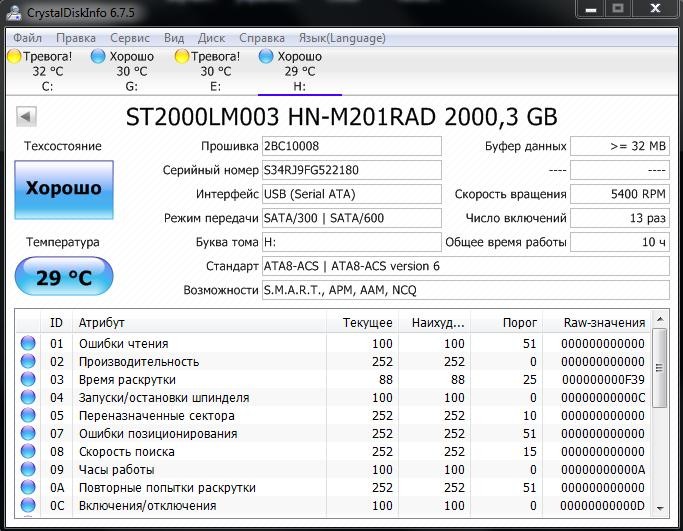Click the disk model title ST2000LM003 HN-M201RAD
The image size is (683, 531).
pos(281,117)
